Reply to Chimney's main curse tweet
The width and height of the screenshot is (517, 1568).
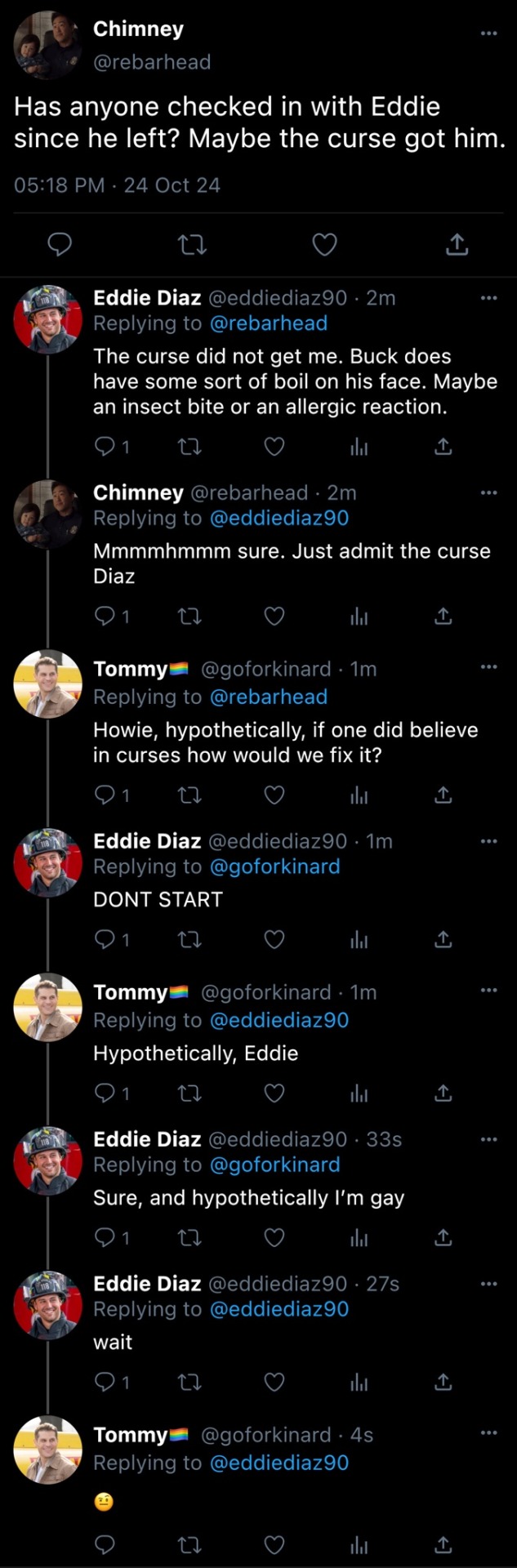point(60,244)
